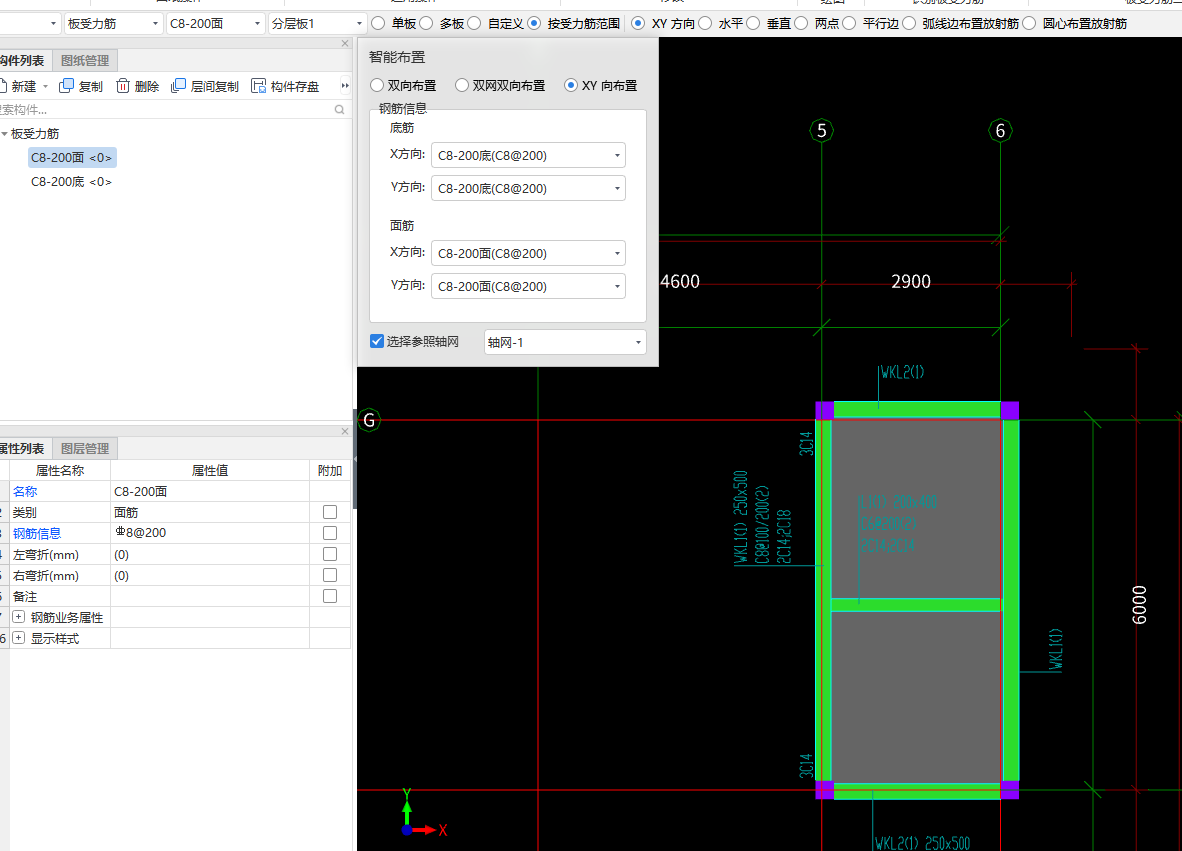Toggle 附加 checkbox for 右弯折 row
The image size is (1182, 851).
pyautogui.click(x=329, y=575)
